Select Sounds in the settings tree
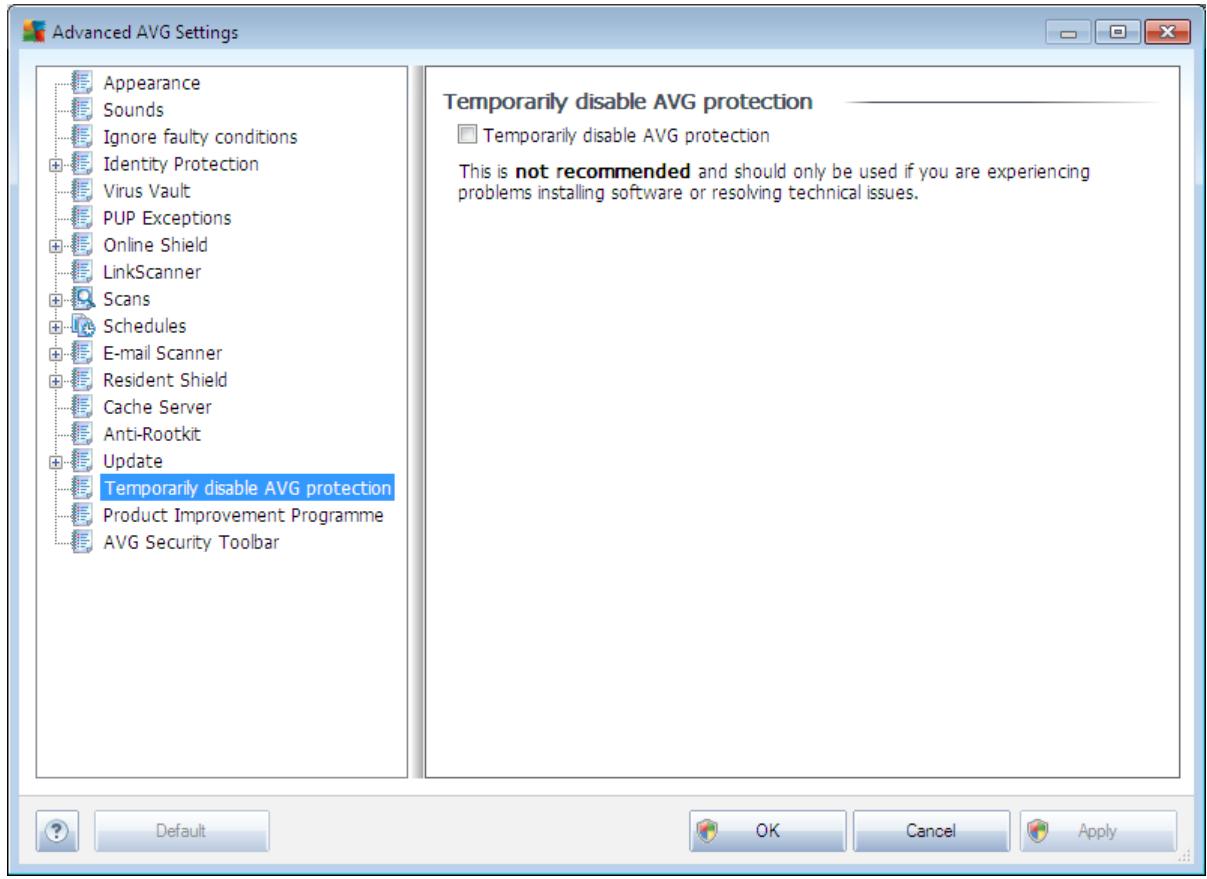 [133, 110]
